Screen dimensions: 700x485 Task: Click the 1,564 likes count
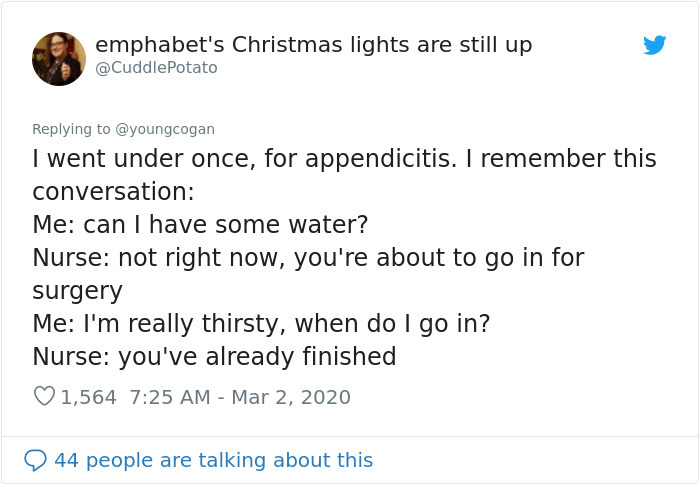(x=89, y=397)
